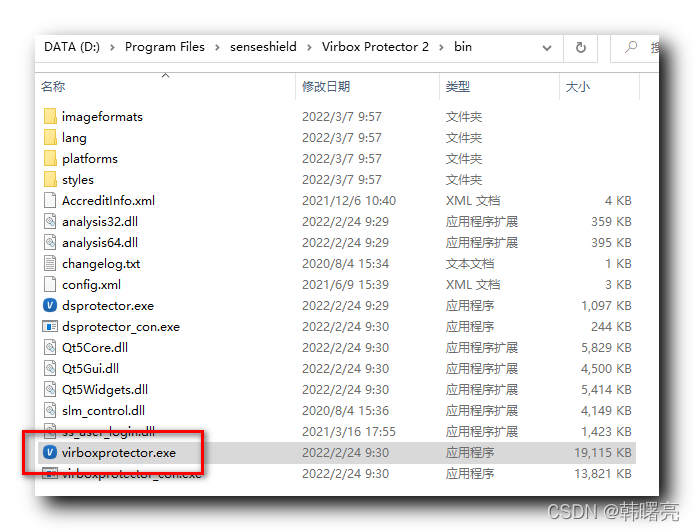Click the changelog.txt document icon

pos(50,263)
